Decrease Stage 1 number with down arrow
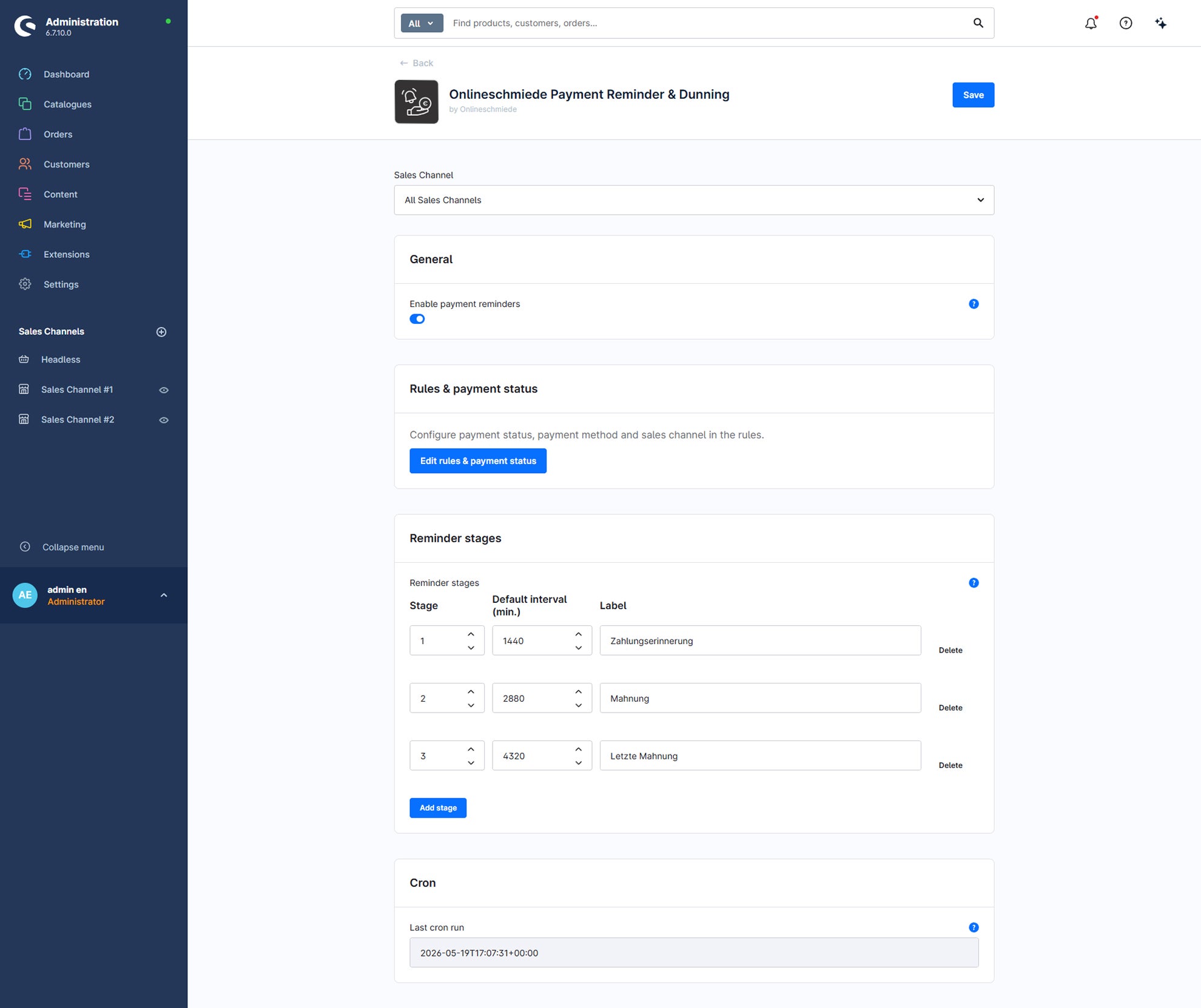The image size is (1201, 1008). pyautogui.click(x=471, y=648)
